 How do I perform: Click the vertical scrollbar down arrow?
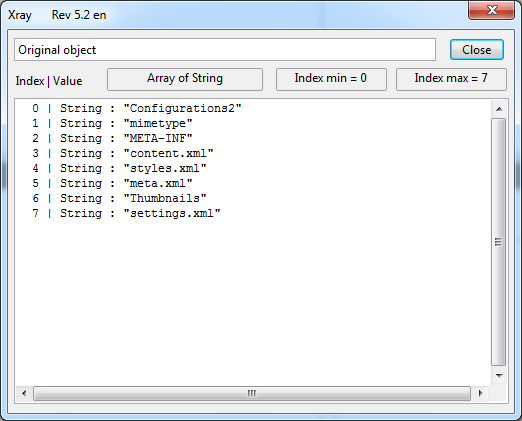click(499, 376)
